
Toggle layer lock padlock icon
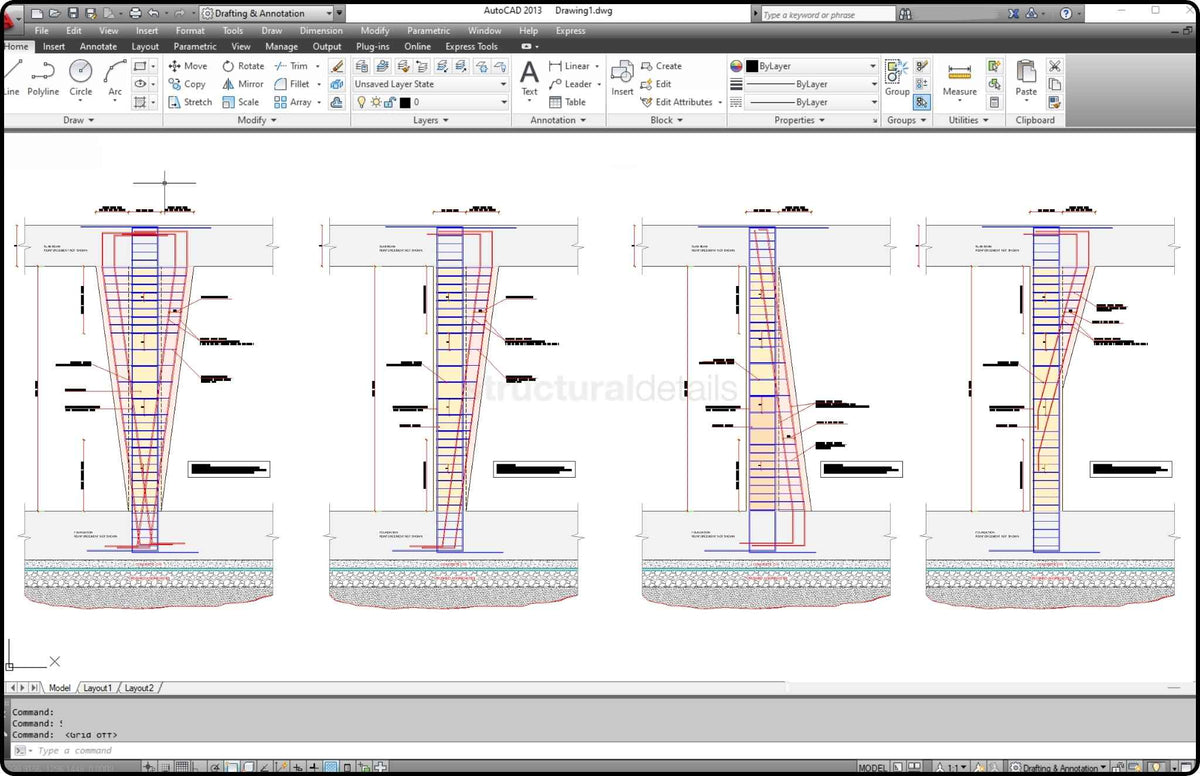[x=389, y=102]
